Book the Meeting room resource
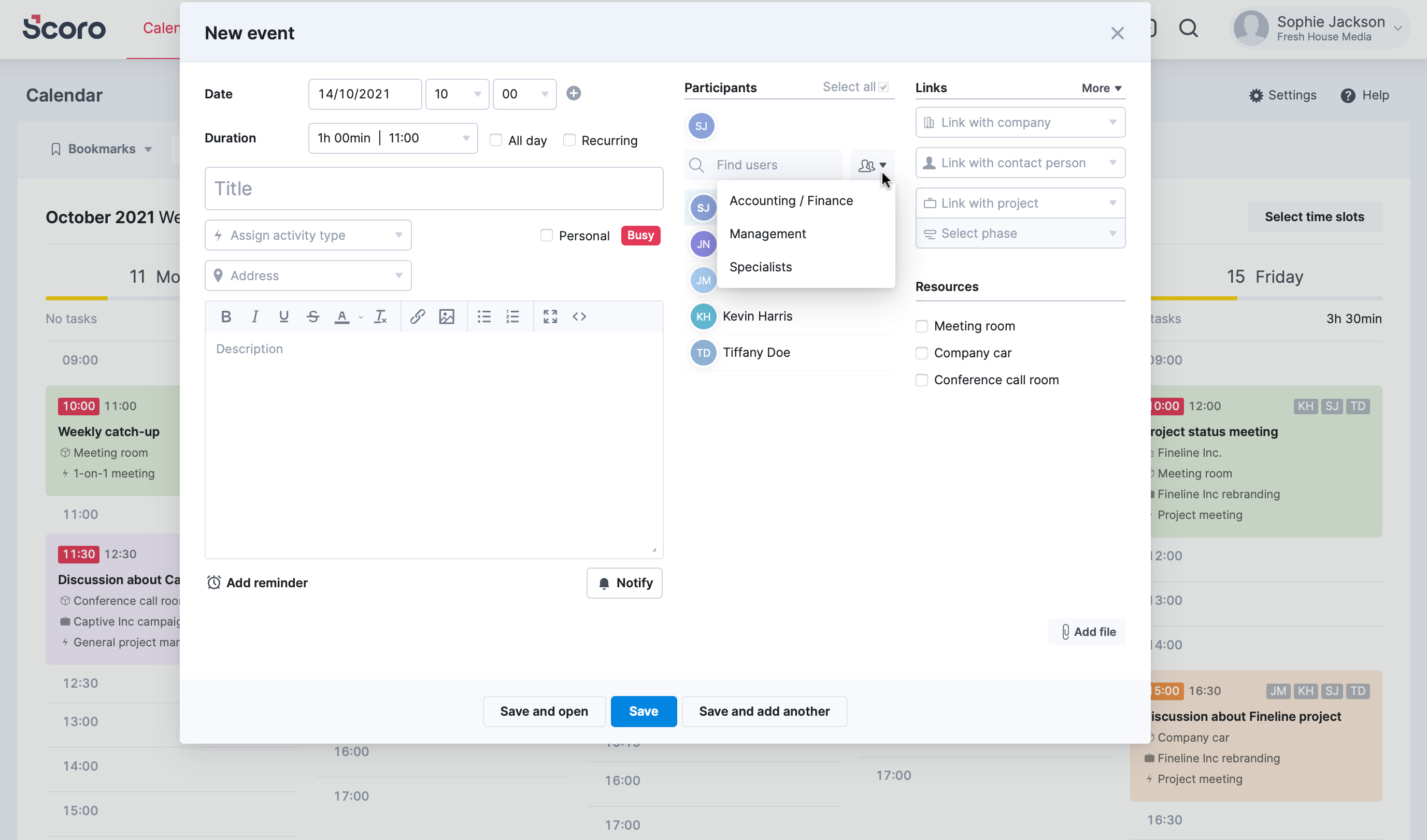 click(922, 326)
